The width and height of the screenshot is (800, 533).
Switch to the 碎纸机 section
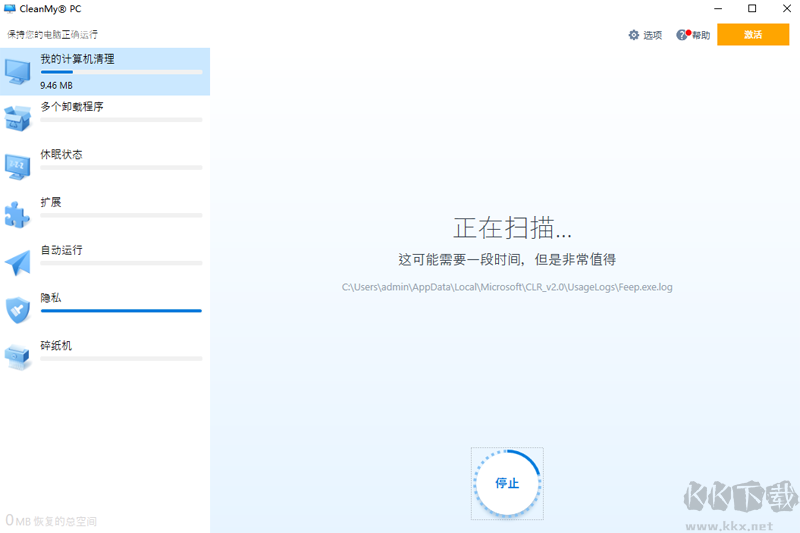(x=105, y=358)
